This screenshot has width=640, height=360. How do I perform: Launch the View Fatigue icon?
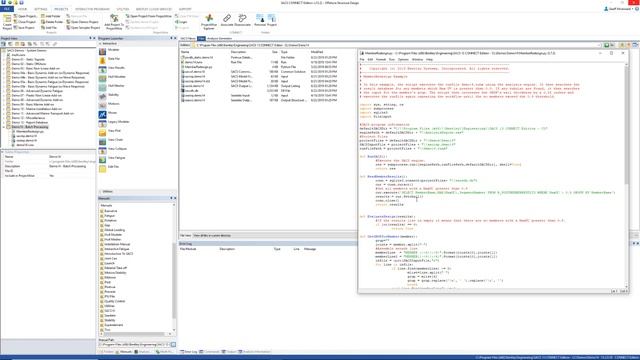point(102,159)
